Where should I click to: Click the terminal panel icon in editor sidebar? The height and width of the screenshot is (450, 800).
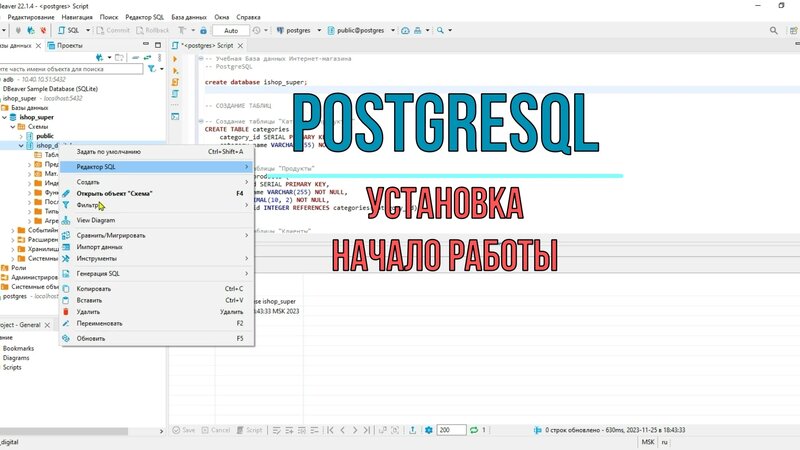tap(175, 116)
